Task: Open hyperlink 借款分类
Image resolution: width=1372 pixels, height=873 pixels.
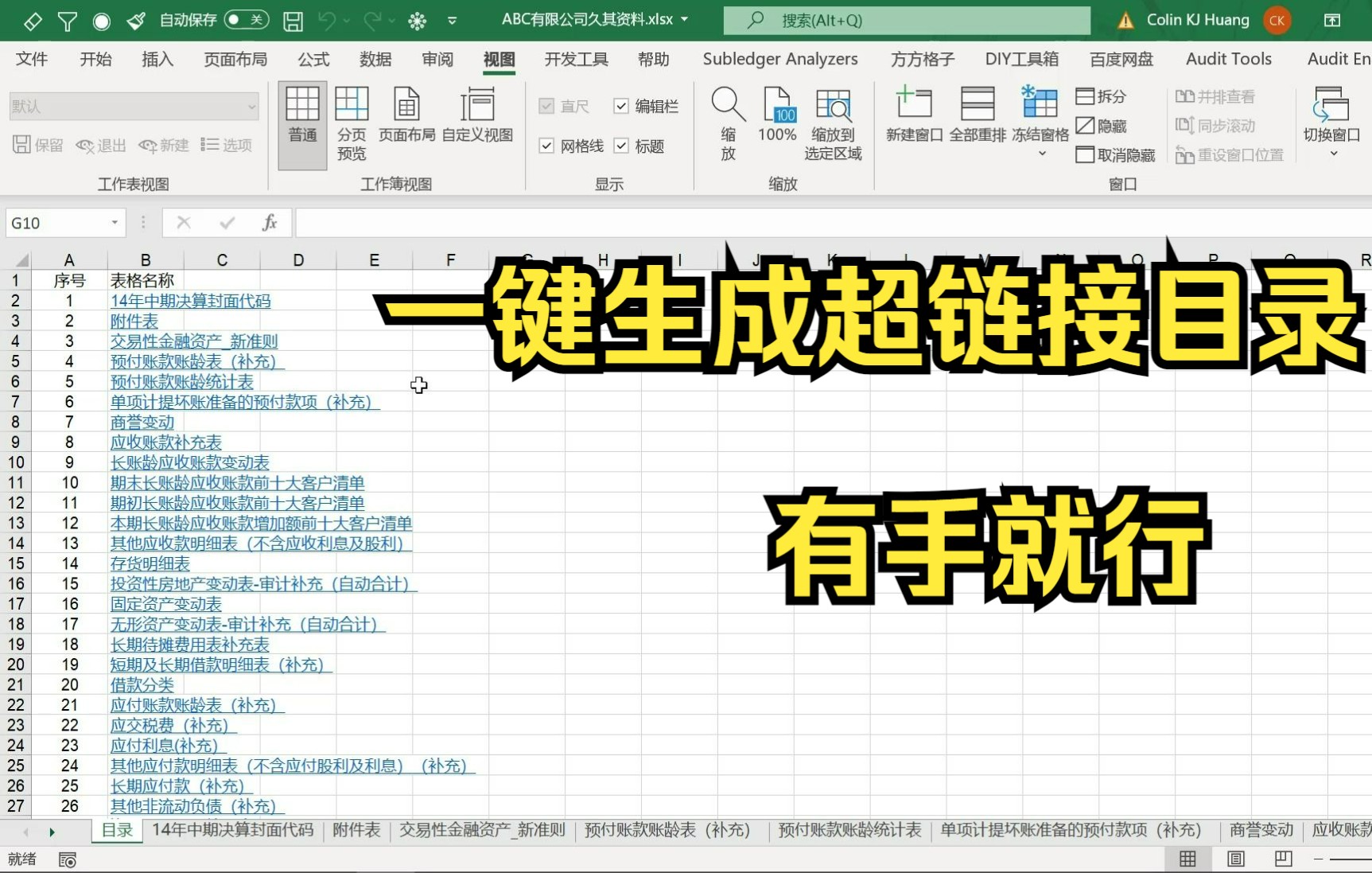Action: tap(142, 684)
